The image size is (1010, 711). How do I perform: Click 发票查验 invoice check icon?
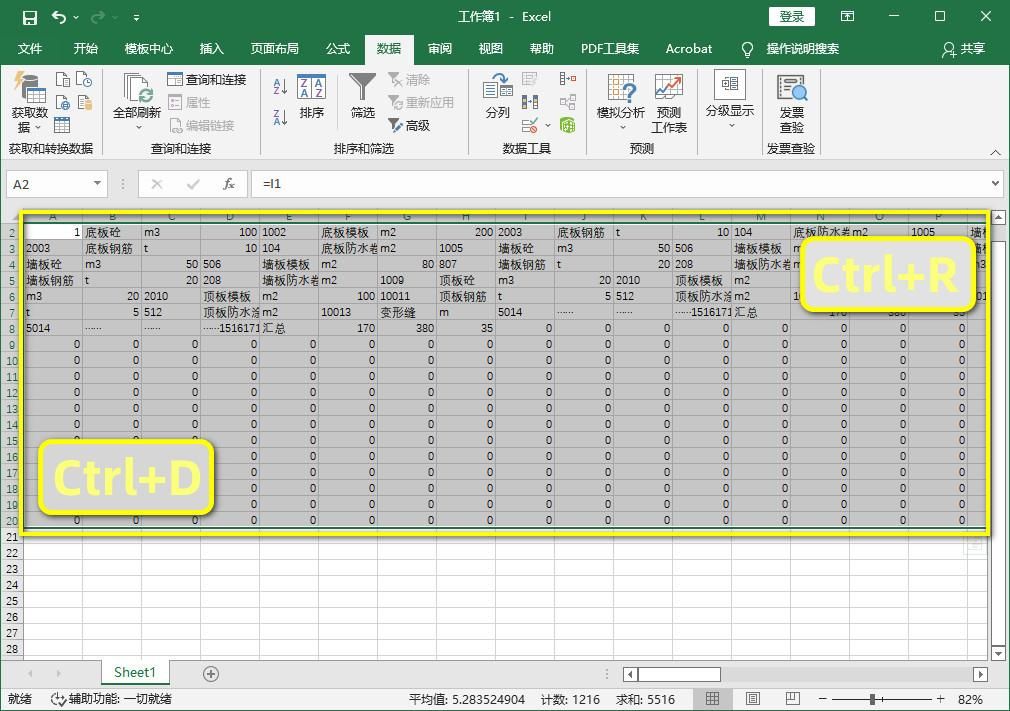click(792, 103)
